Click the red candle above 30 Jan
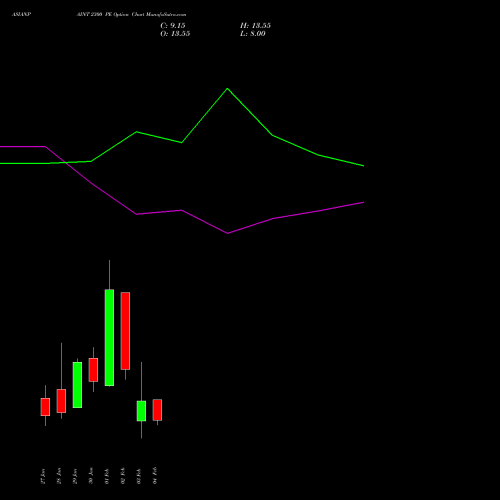This screenshot has width=500, height=500. click(93, 370)
